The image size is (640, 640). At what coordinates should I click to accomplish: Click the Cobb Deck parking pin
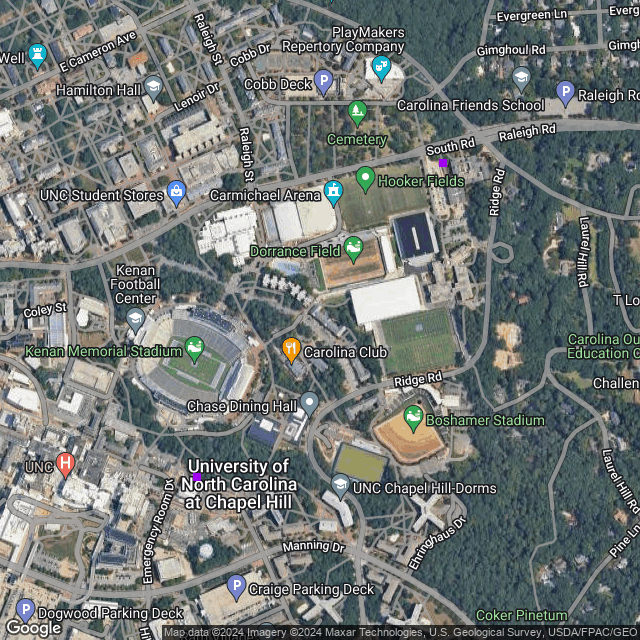323,82
